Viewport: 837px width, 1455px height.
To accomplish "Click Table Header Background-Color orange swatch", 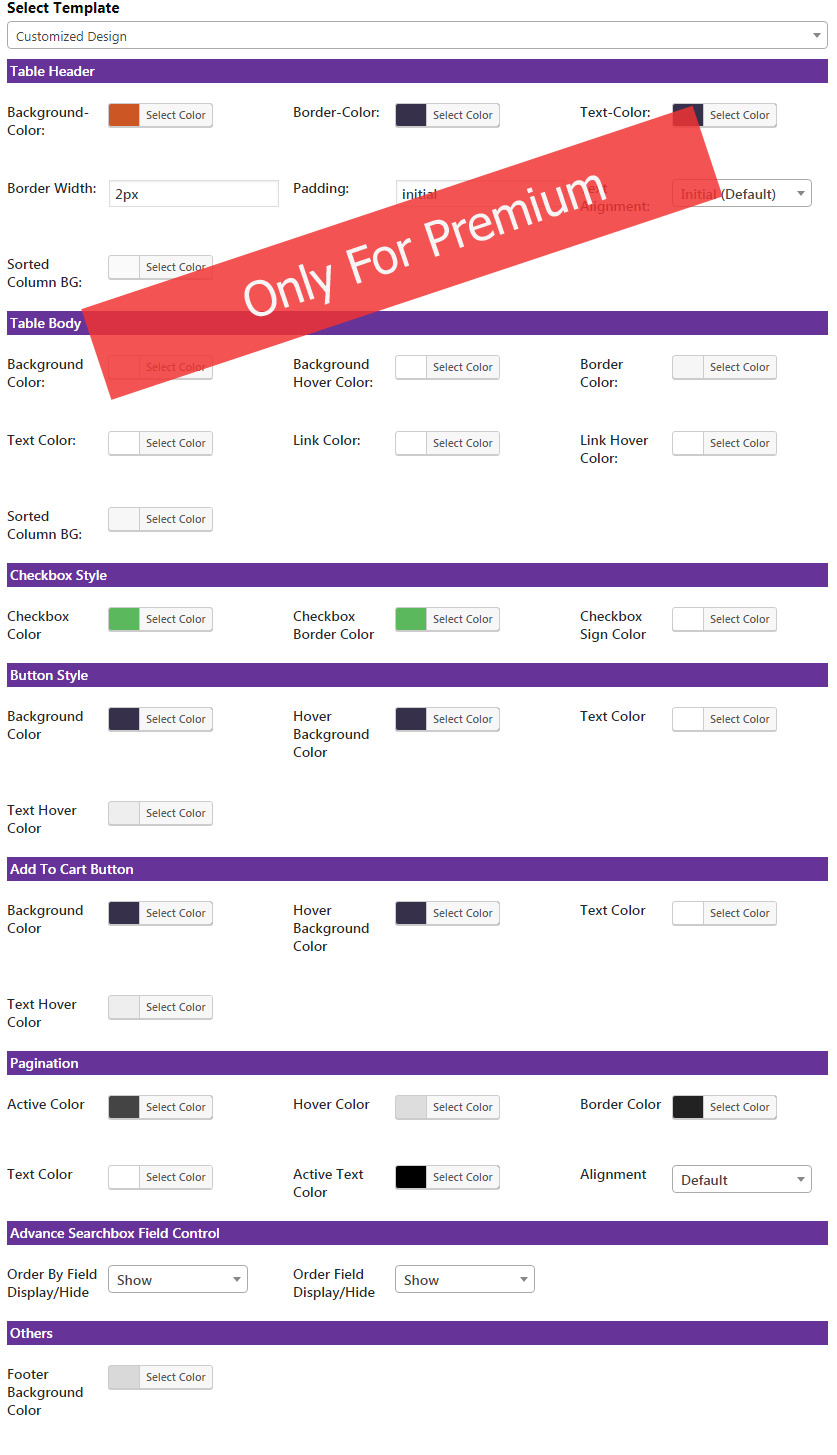I will coord(124,115).
